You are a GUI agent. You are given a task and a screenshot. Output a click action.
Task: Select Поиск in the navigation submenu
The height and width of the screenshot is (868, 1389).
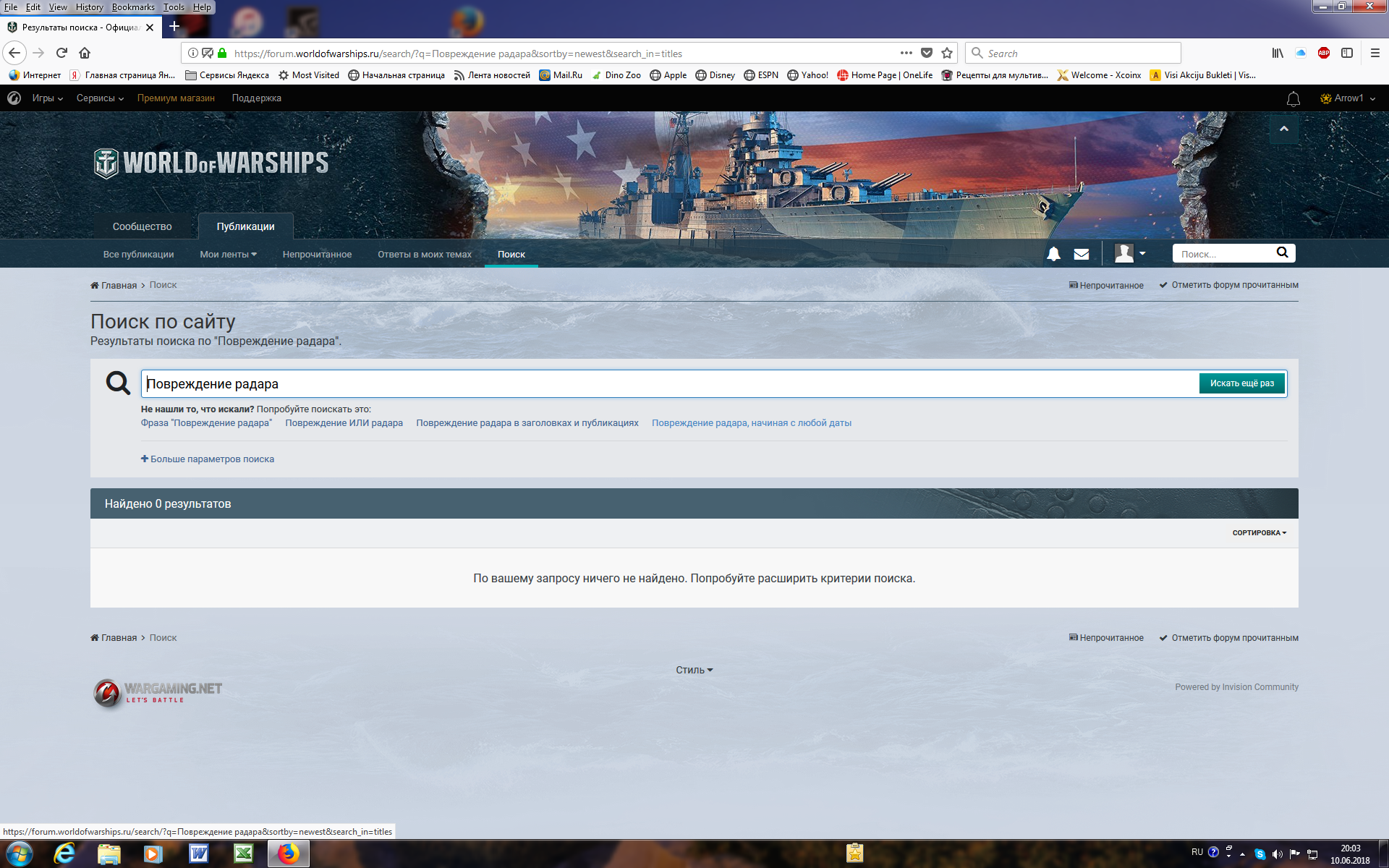click(x=511, y=254)
